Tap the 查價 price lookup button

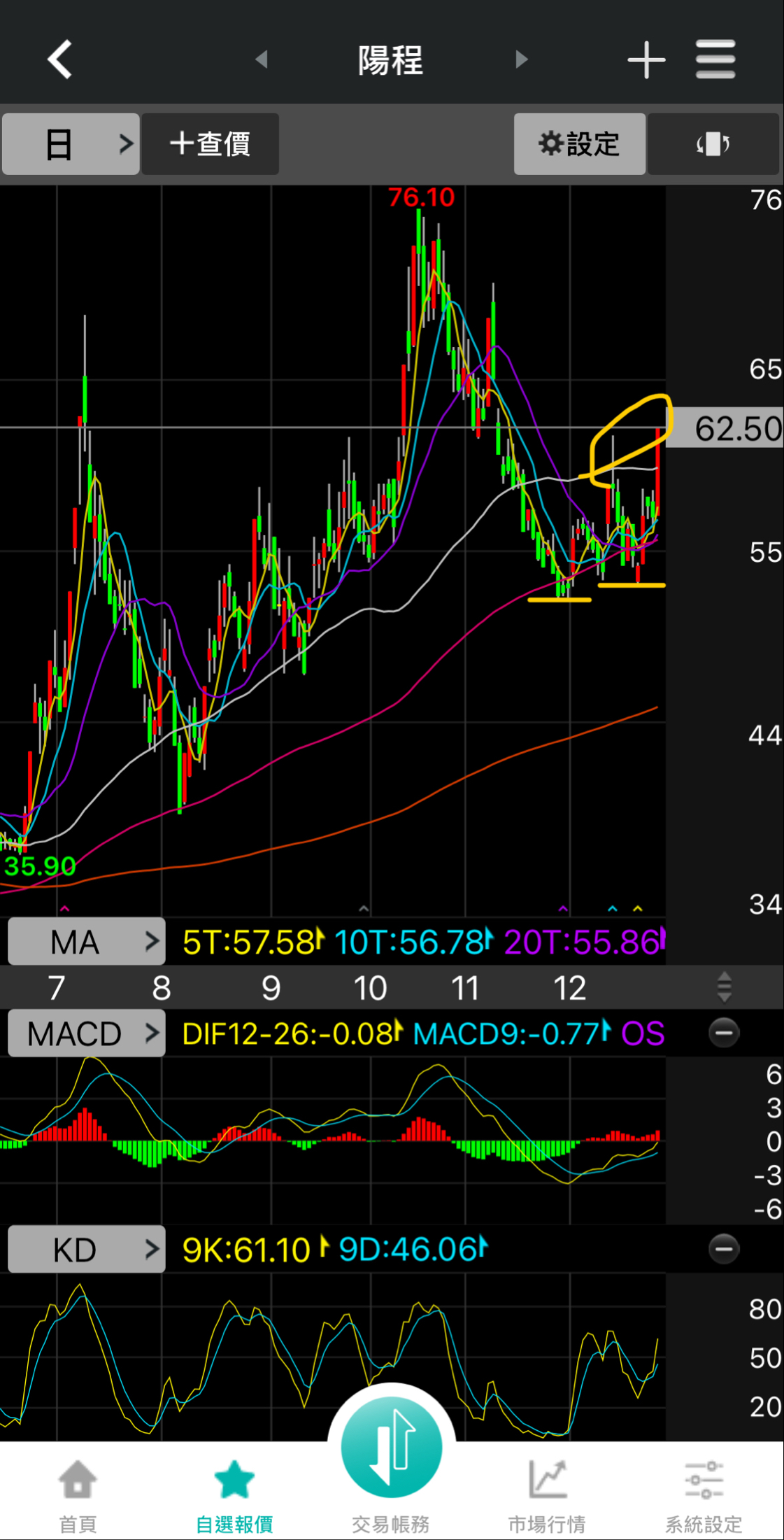[x=211, y=144]
